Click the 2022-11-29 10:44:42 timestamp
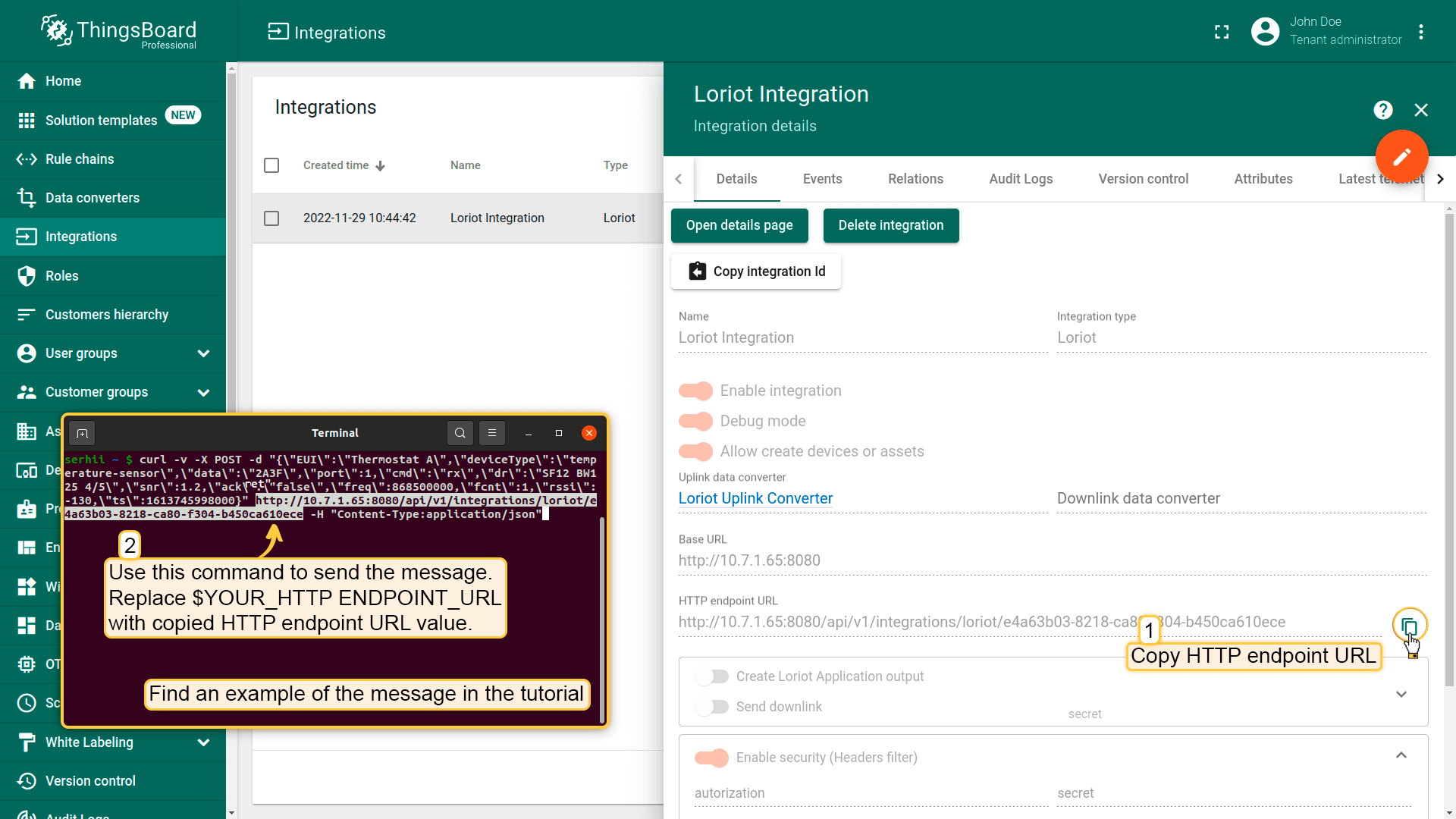 point(359,218)
